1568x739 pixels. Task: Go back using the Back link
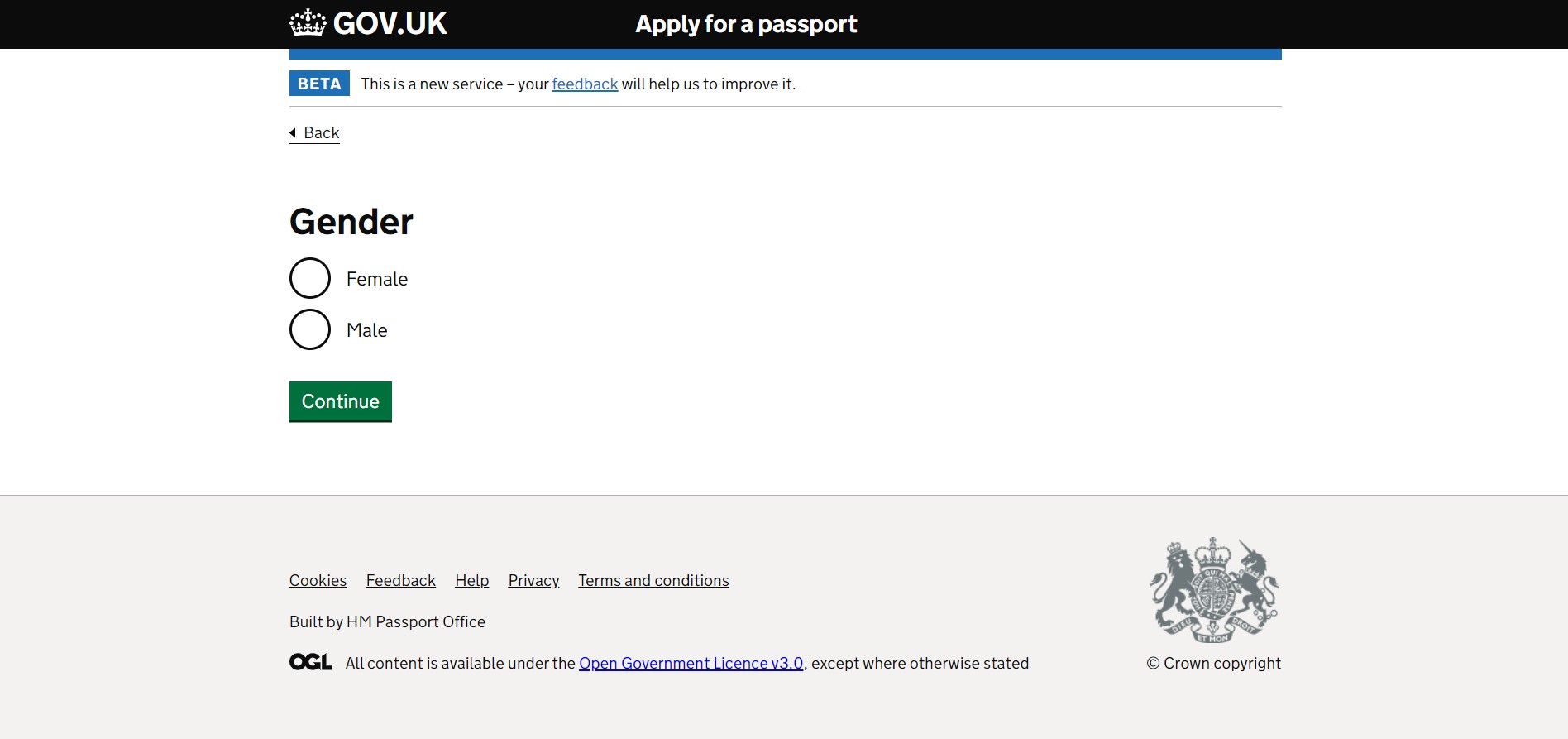pyautogui.click(x=322, y=132)
